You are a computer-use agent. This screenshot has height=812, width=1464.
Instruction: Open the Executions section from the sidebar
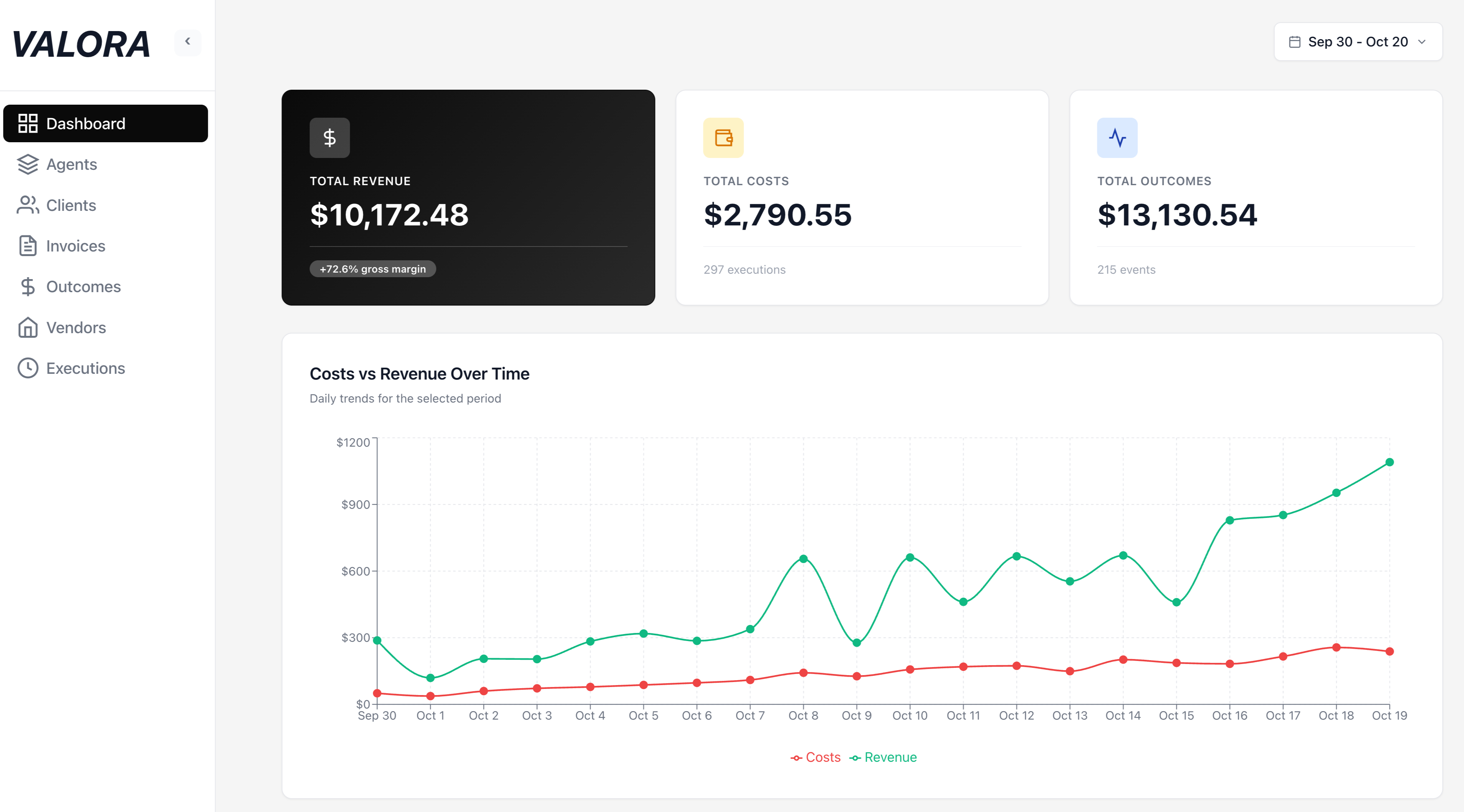click(85, 368)
